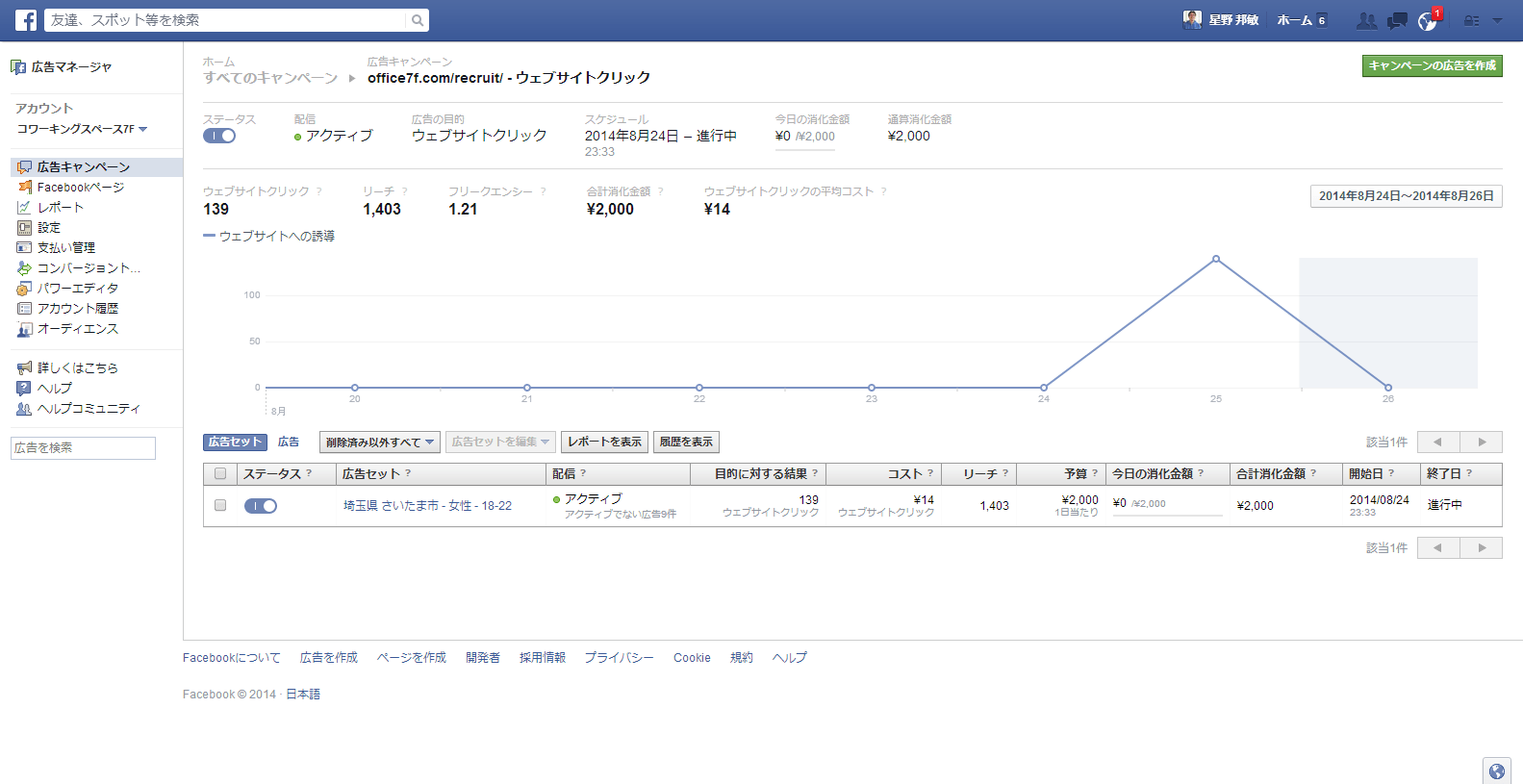1523x784 pixels.
Task: Click the profile picture thumbnail
Action: click(1192, 19)
